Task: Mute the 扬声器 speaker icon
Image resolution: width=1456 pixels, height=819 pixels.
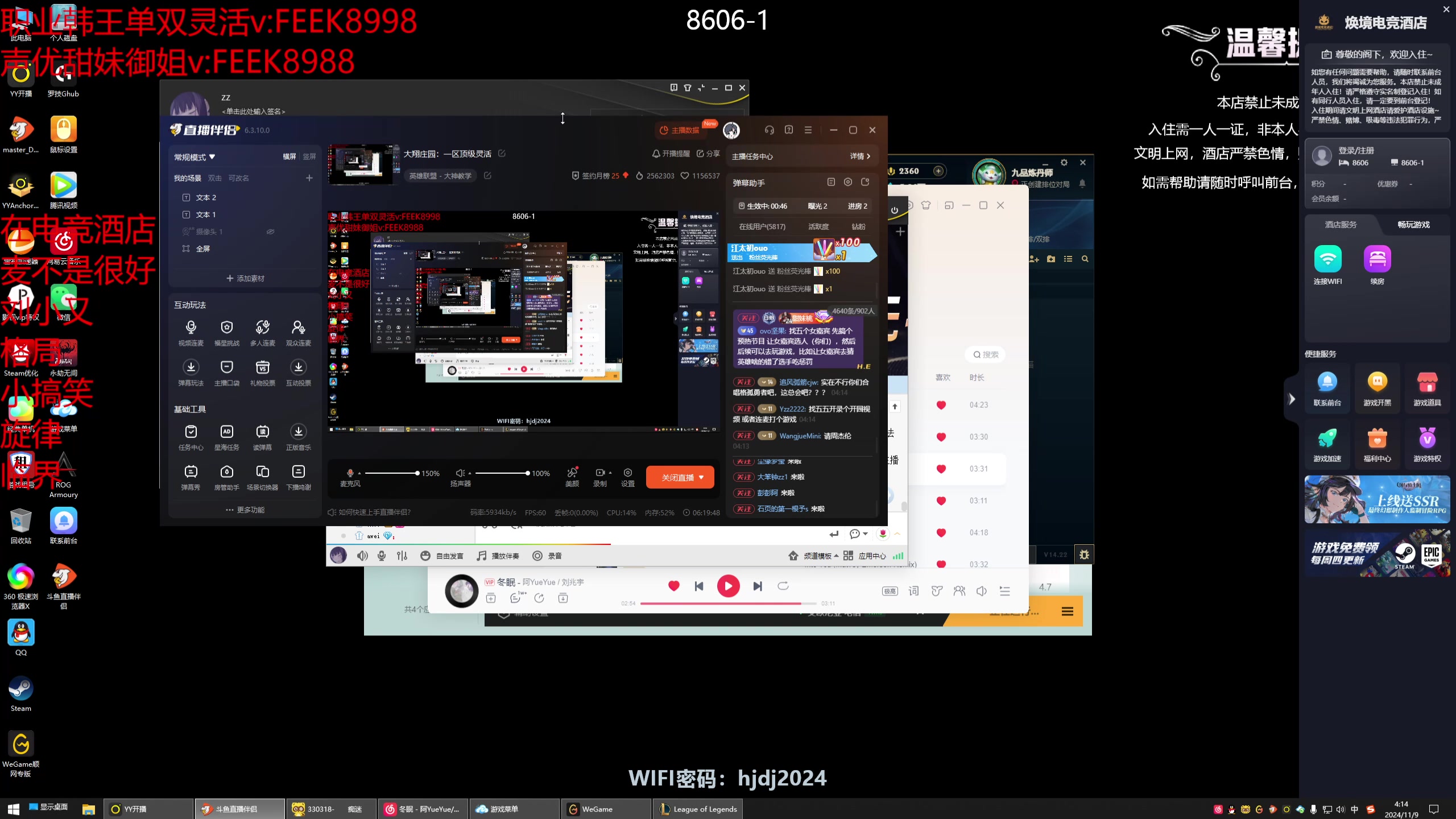Action: (x=460, y=473)
